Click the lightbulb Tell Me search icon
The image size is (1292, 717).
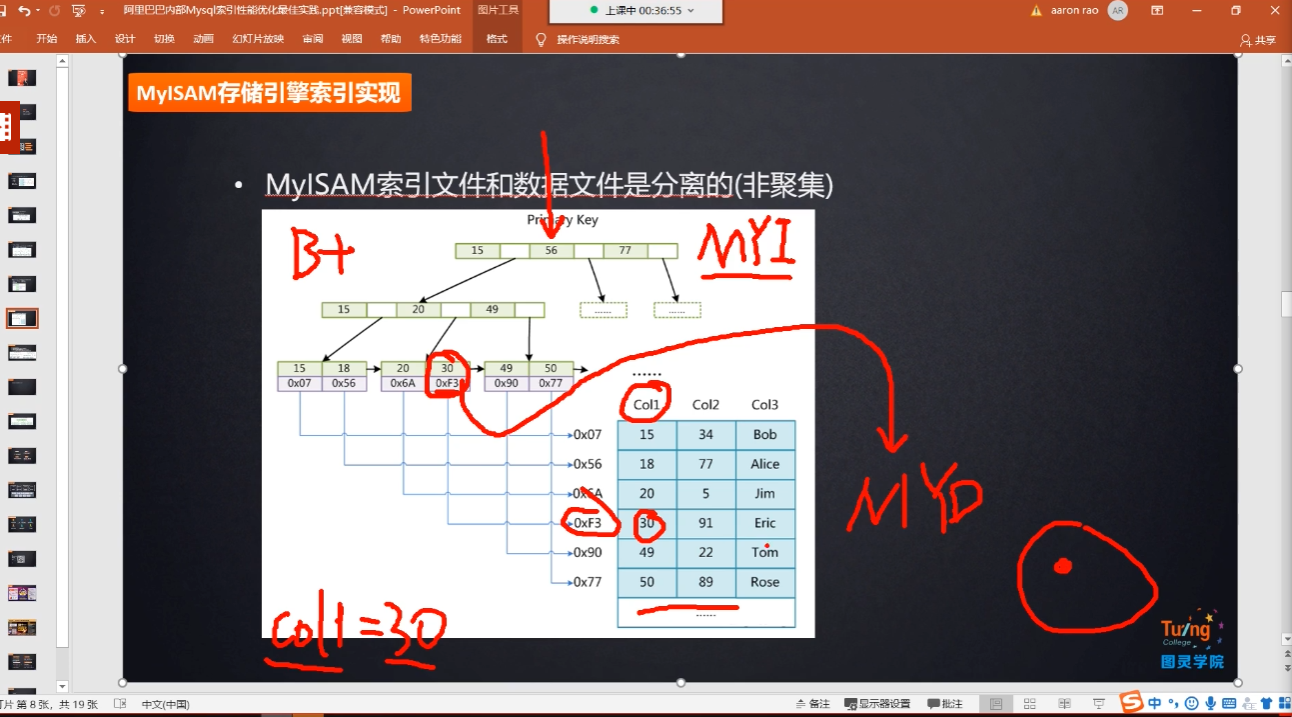[541, 39]
